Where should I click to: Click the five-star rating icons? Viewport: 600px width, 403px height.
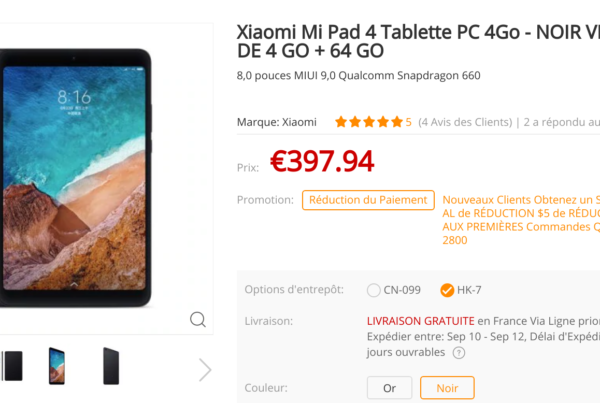tap(369, 122)
